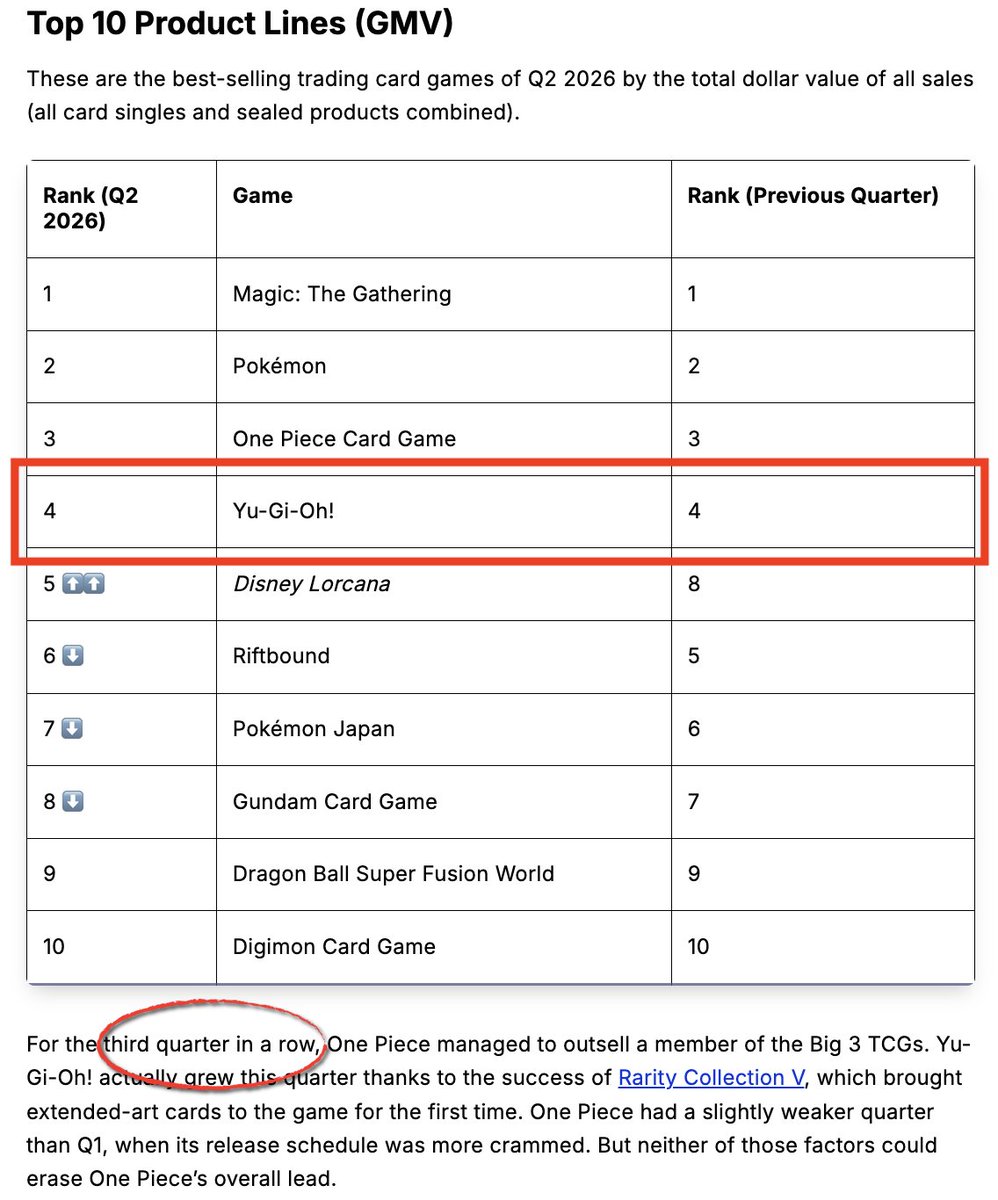Select the Pokémon Japan cell
The width and height of the screenshot is (998, 1200).
click(444, 729)
